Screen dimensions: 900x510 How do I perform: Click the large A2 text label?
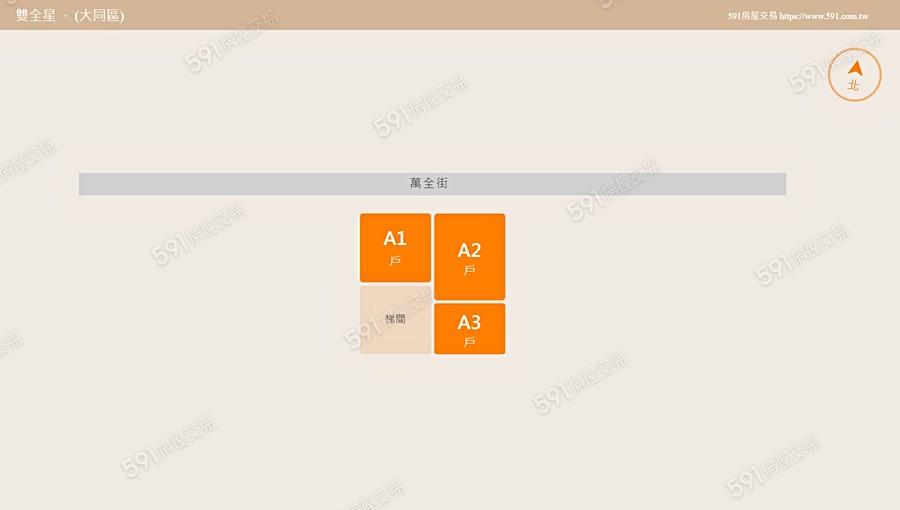coord(470,250)
